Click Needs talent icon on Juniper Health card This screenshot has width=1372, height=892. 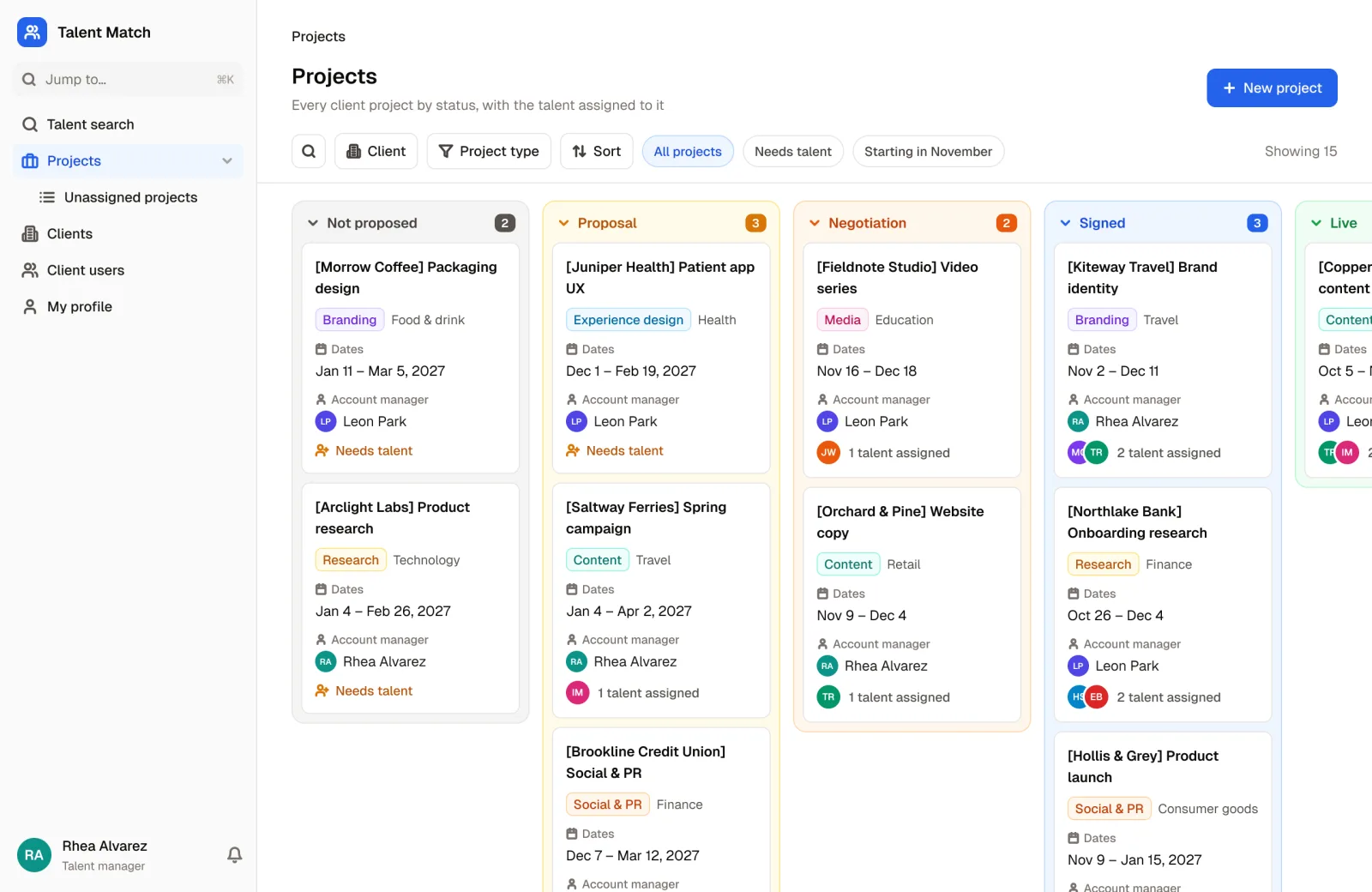pos(573,450)
